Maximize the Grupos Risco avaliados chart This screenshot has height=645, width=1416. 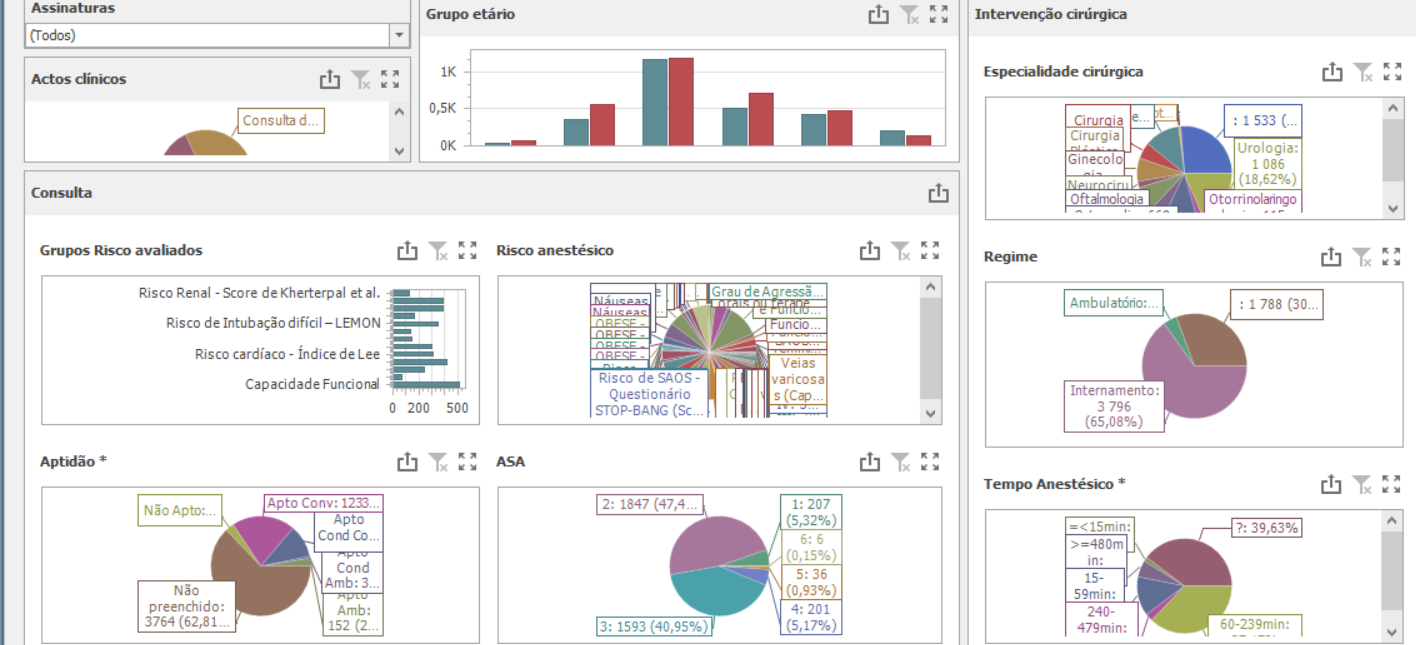tap(467, 251)
